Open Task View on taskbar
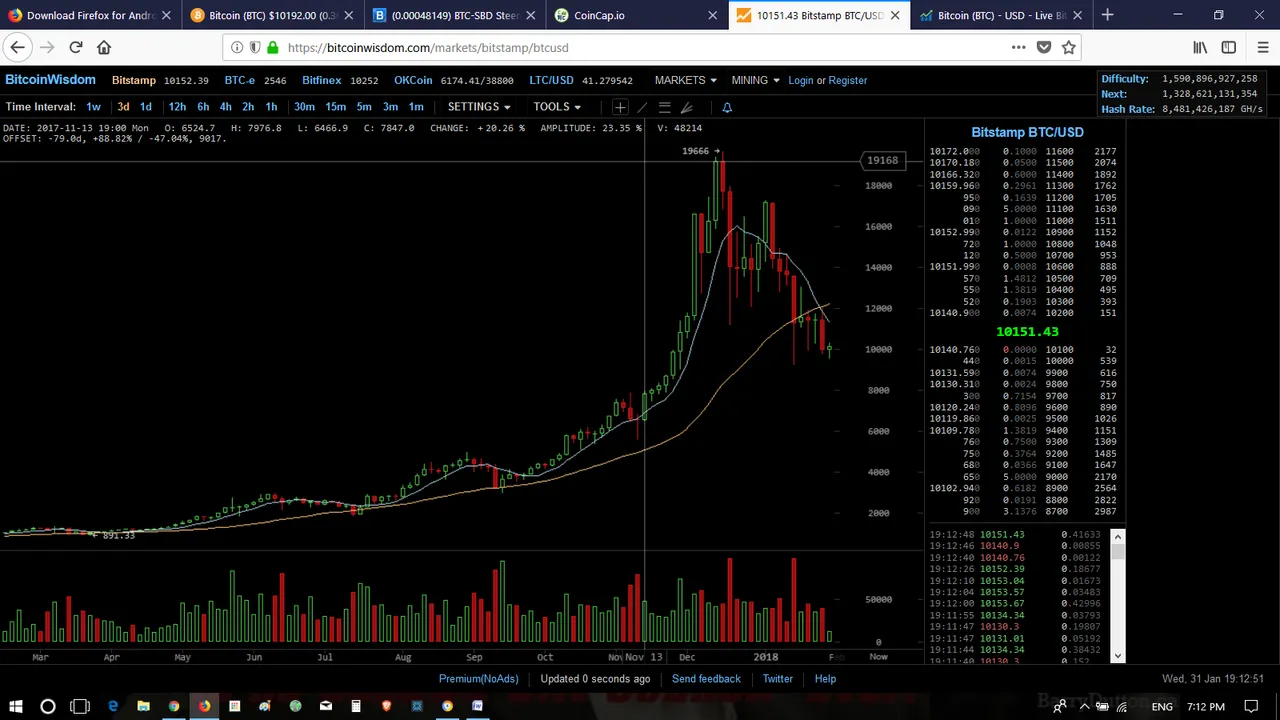 (80, 706)
